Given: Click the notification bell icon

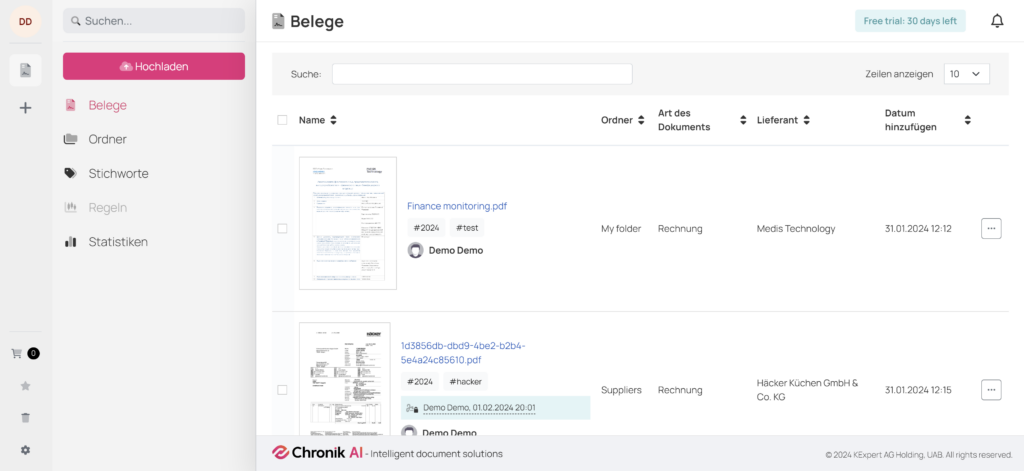Looking at the screenshot, I should click(x=996, y=21).
